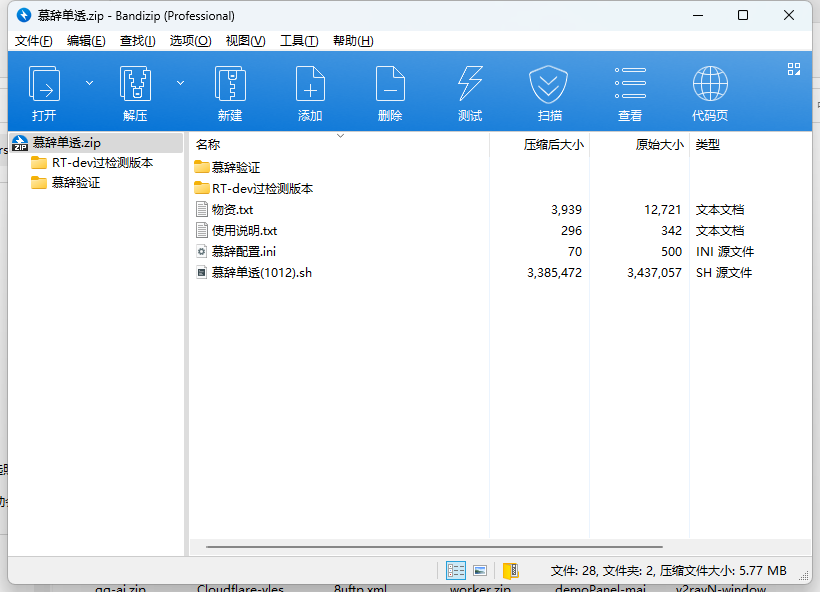This screenshot has height=592, width=820.
Task: Click the Scan (扫描) shield icon
Action: 549,85
